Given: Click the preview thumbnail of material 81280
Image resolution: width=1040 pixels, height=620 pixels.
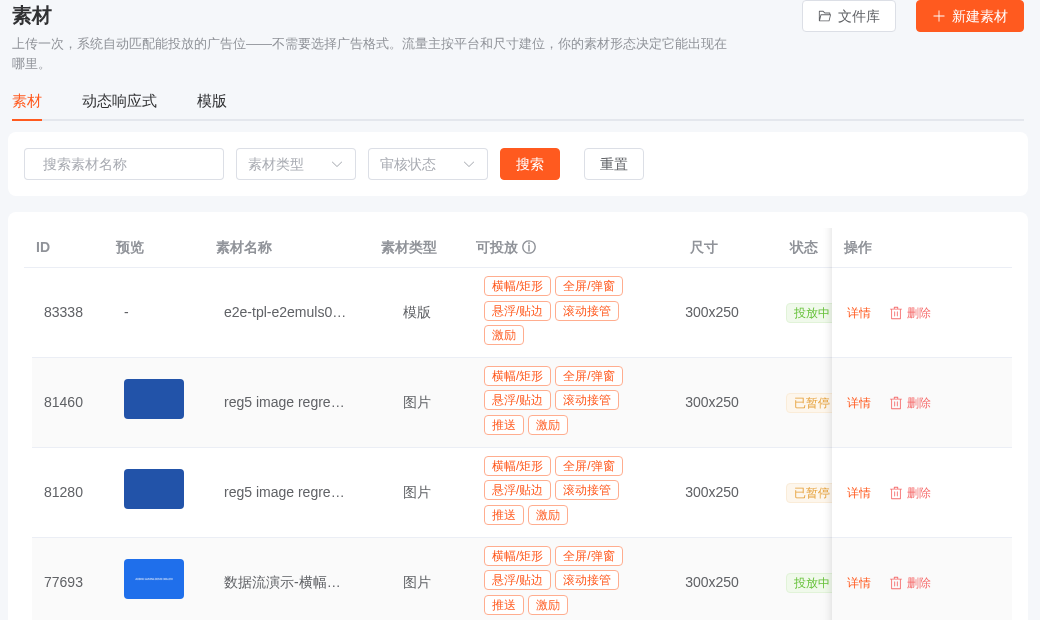Looking at the screenshot, I should (154, 489).
